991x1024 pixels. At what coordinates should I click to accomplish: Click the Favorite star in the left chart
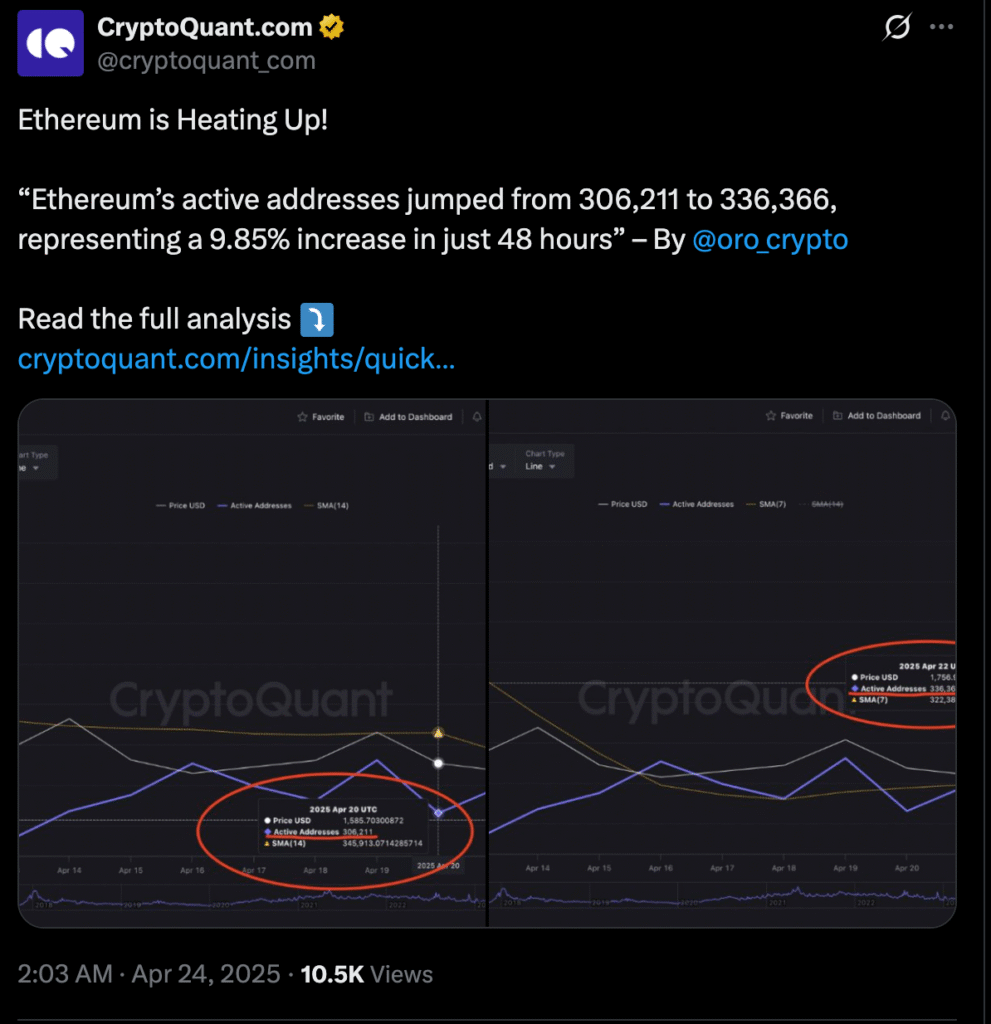point(302,417)
